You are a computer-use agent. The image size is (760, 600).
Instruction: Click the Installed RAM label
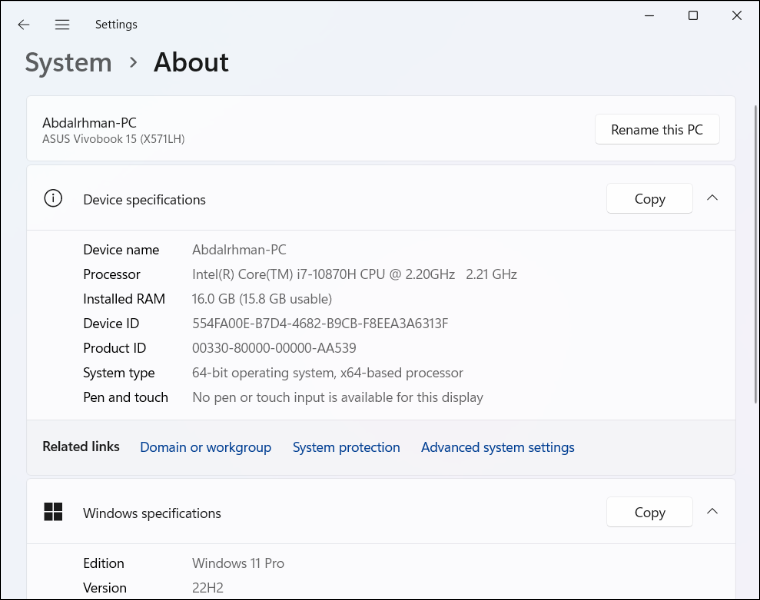coord(124,299)
